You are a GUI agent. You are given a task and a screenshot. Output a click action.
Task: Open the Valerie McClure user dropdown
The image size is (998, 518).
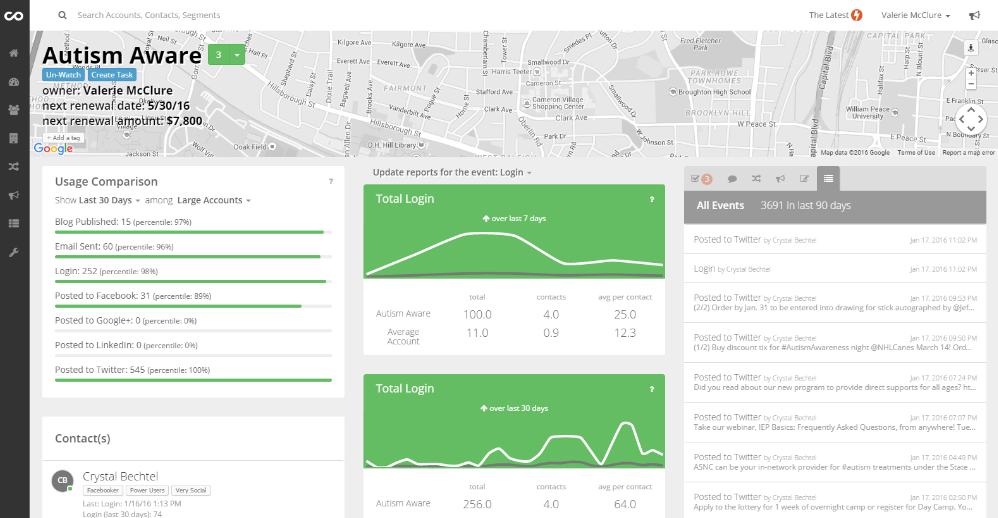(915, 15)
